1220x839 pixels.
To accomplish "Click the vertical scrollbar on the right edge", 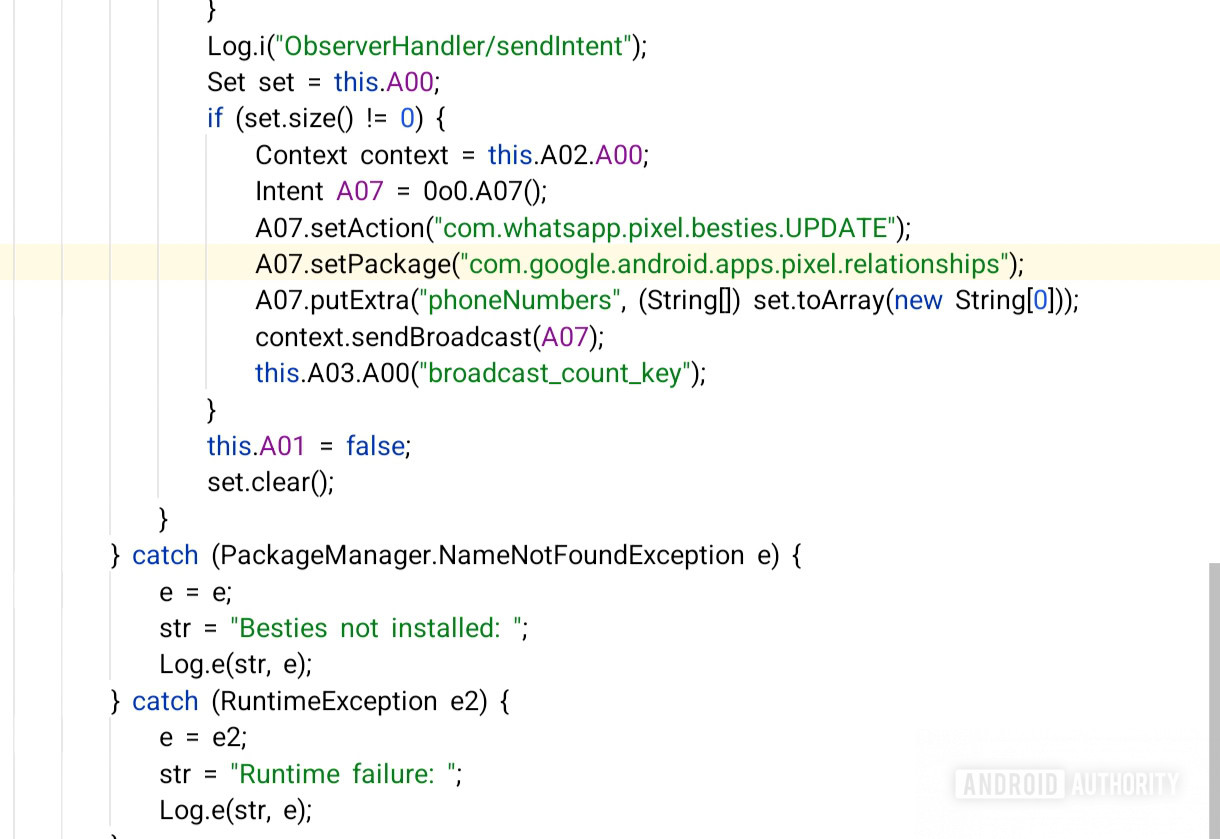I will click(x=1213, y=700).
